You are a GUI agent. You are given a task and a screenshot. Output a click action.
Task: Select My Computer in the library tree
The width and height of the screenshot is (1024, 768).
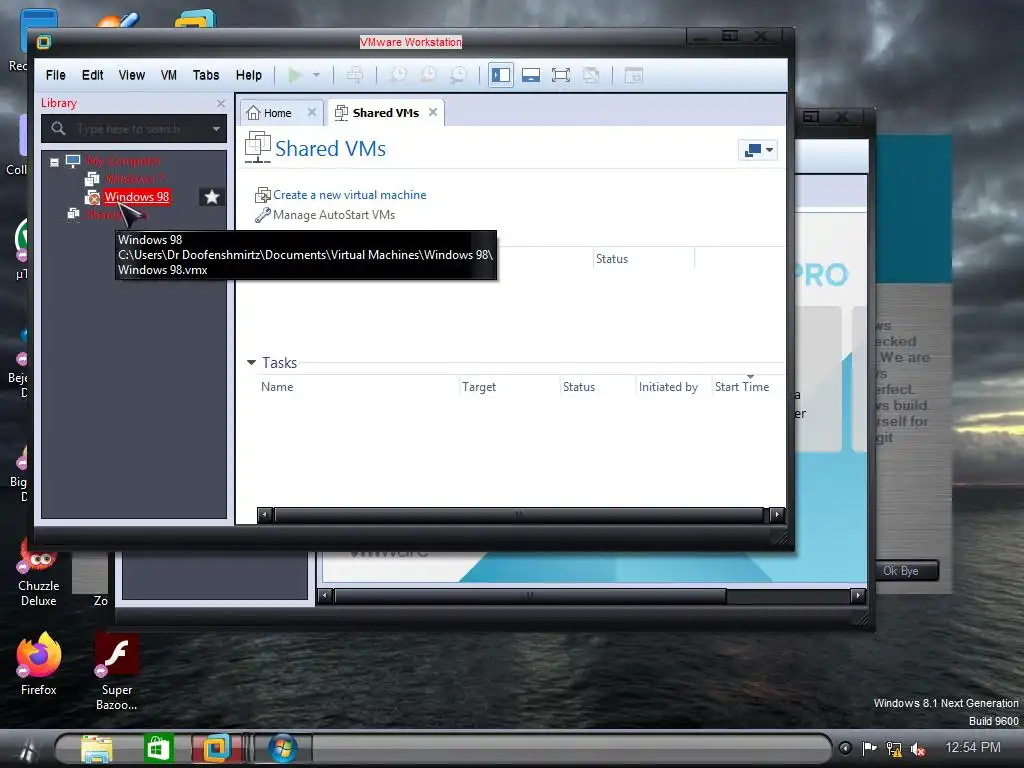pos(123,161)
